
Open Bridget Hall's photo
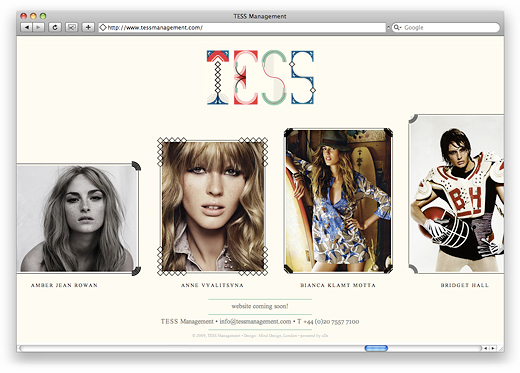(456, 194)
